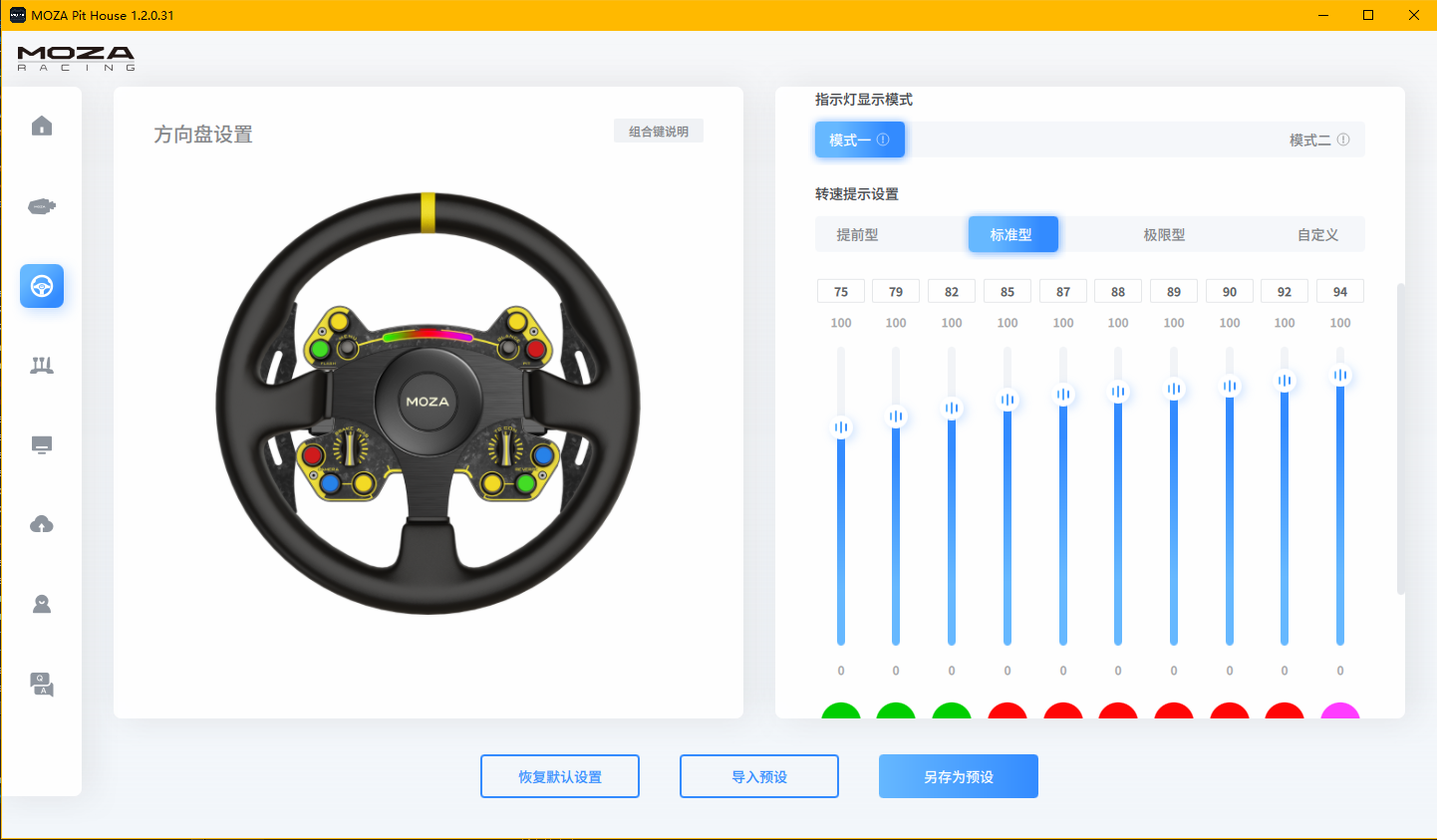This screenshot has height=840, width=1437.
Task: Click the RPM value field showing 82
Action: (x=952, y=292)
